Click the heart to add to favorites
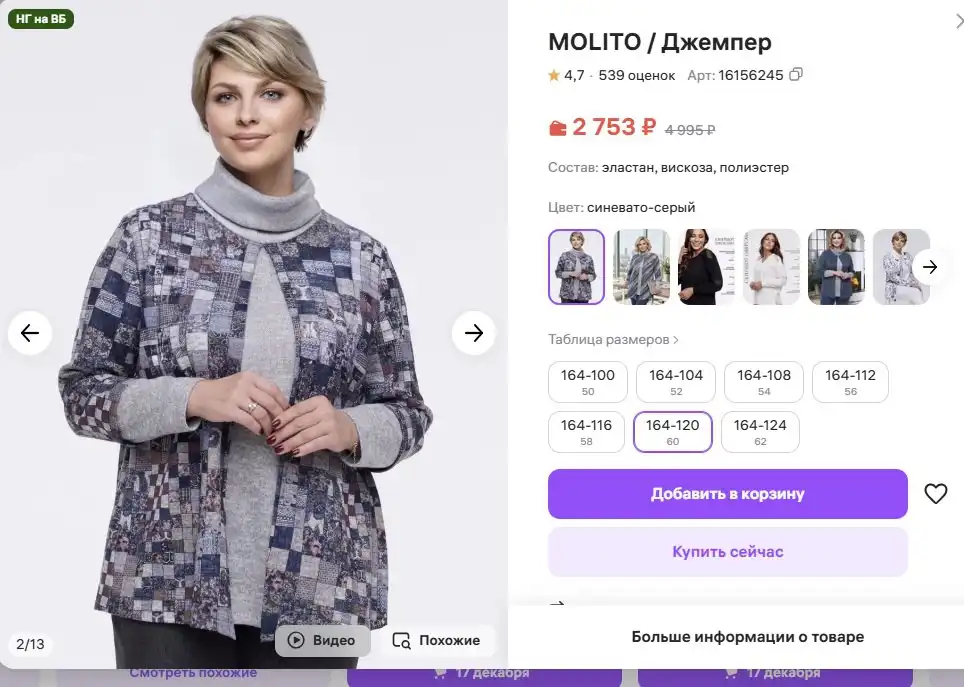The image size is (964, 687). pos(936,493)
